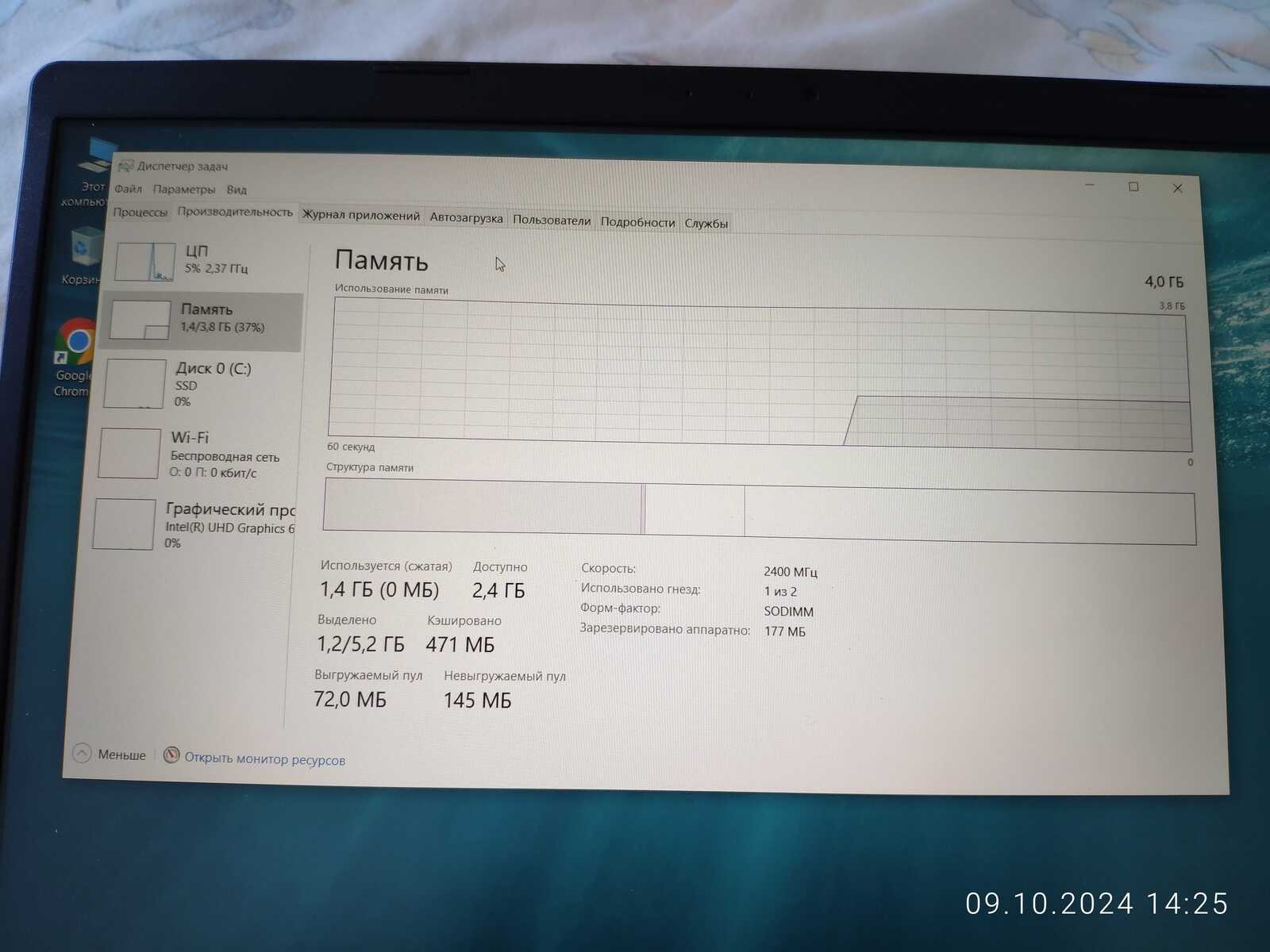
Task: Select the Wi-Fi graph thumbnail
Action: (x=130, y=453)
